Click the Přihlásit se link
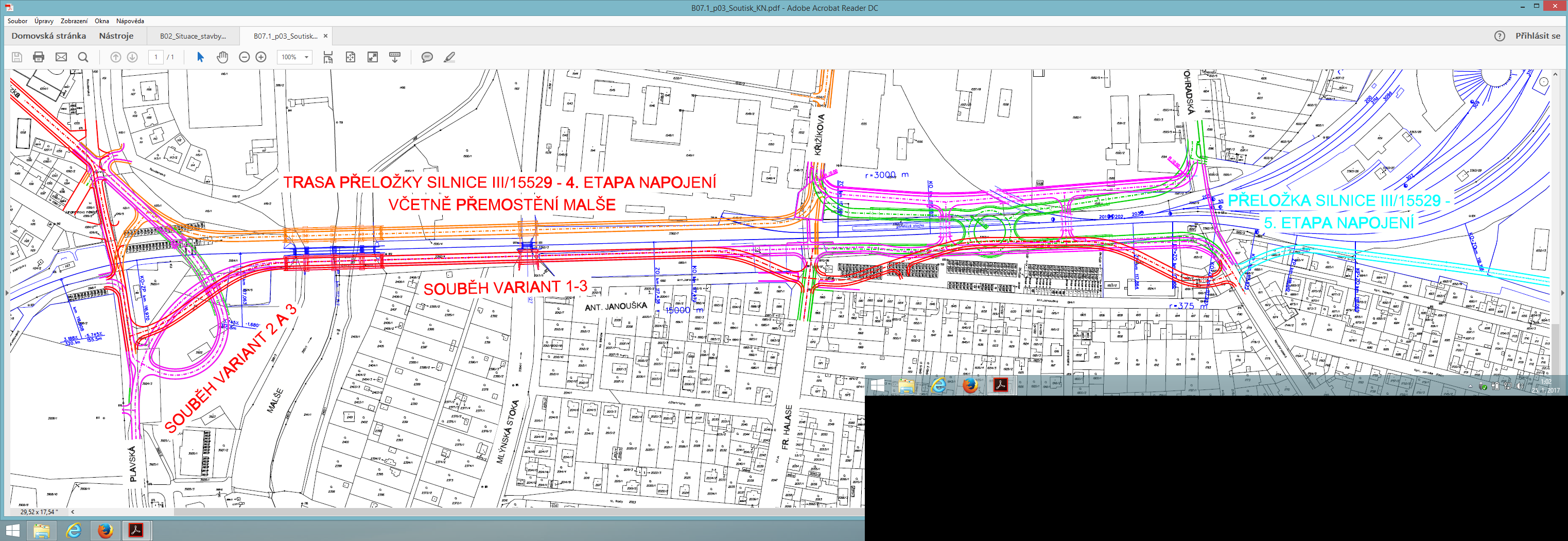The height and width of the screenshot is (541, 1568). 1538,36
